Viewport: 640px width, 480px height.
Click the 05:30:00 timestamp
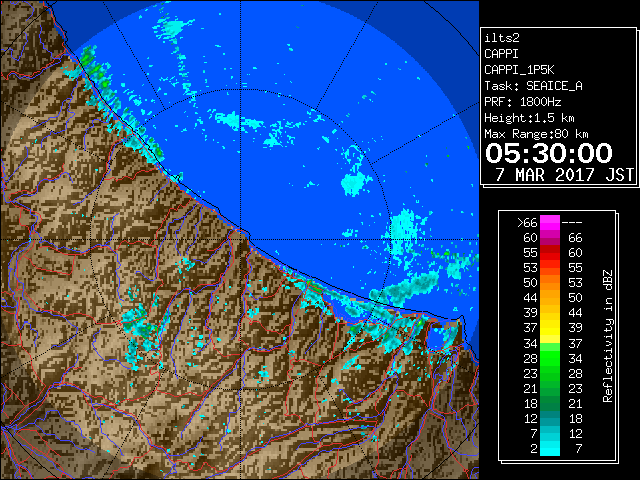(x=549, y=153)
